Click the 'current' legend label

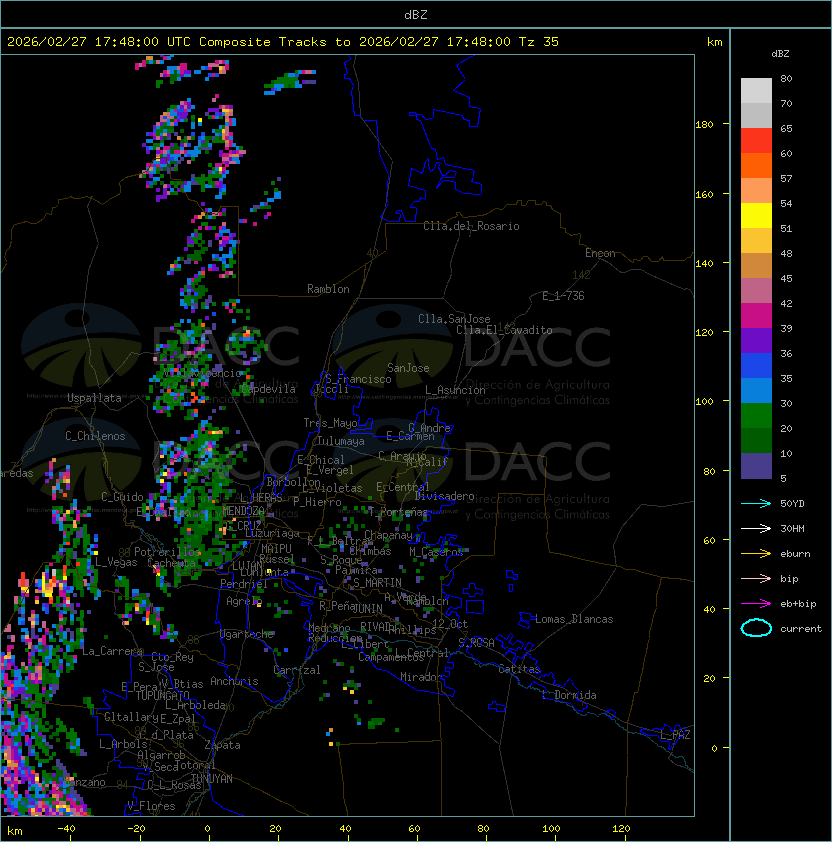pyautogui.click(x=801, y=629)
